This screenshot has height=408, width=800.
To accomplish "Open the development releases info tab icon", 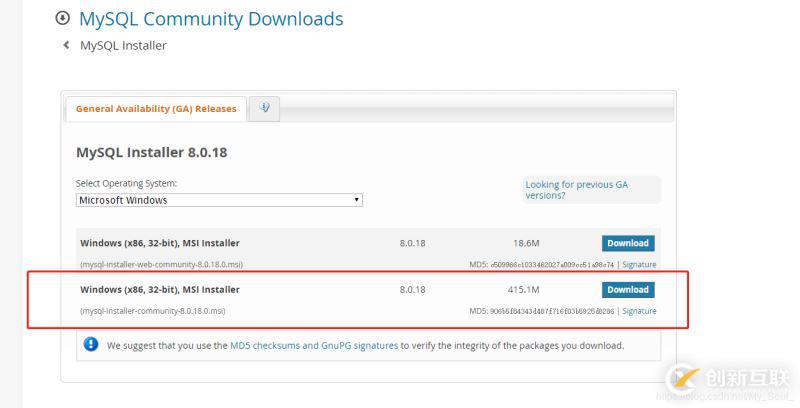I will point(264,108).
